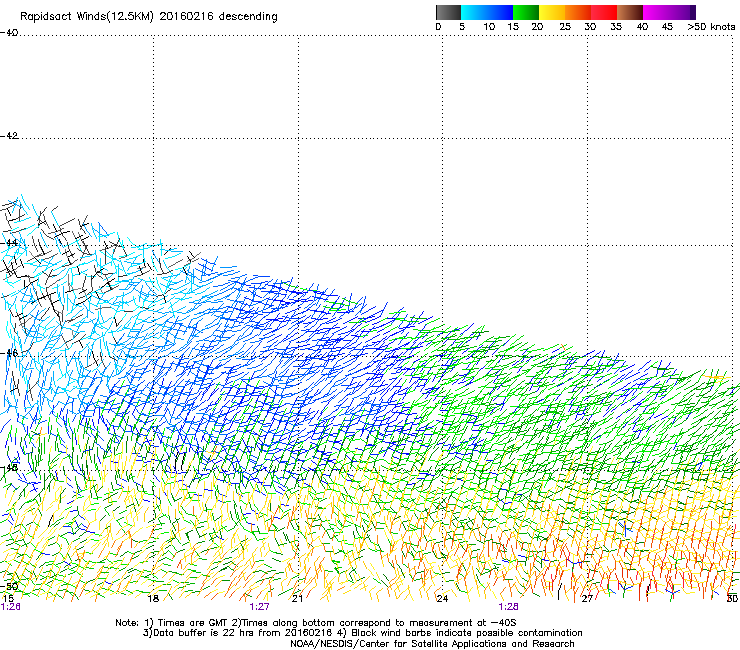
Task: Click the '-48' latitude axis label
Action: tap(9, 467)
